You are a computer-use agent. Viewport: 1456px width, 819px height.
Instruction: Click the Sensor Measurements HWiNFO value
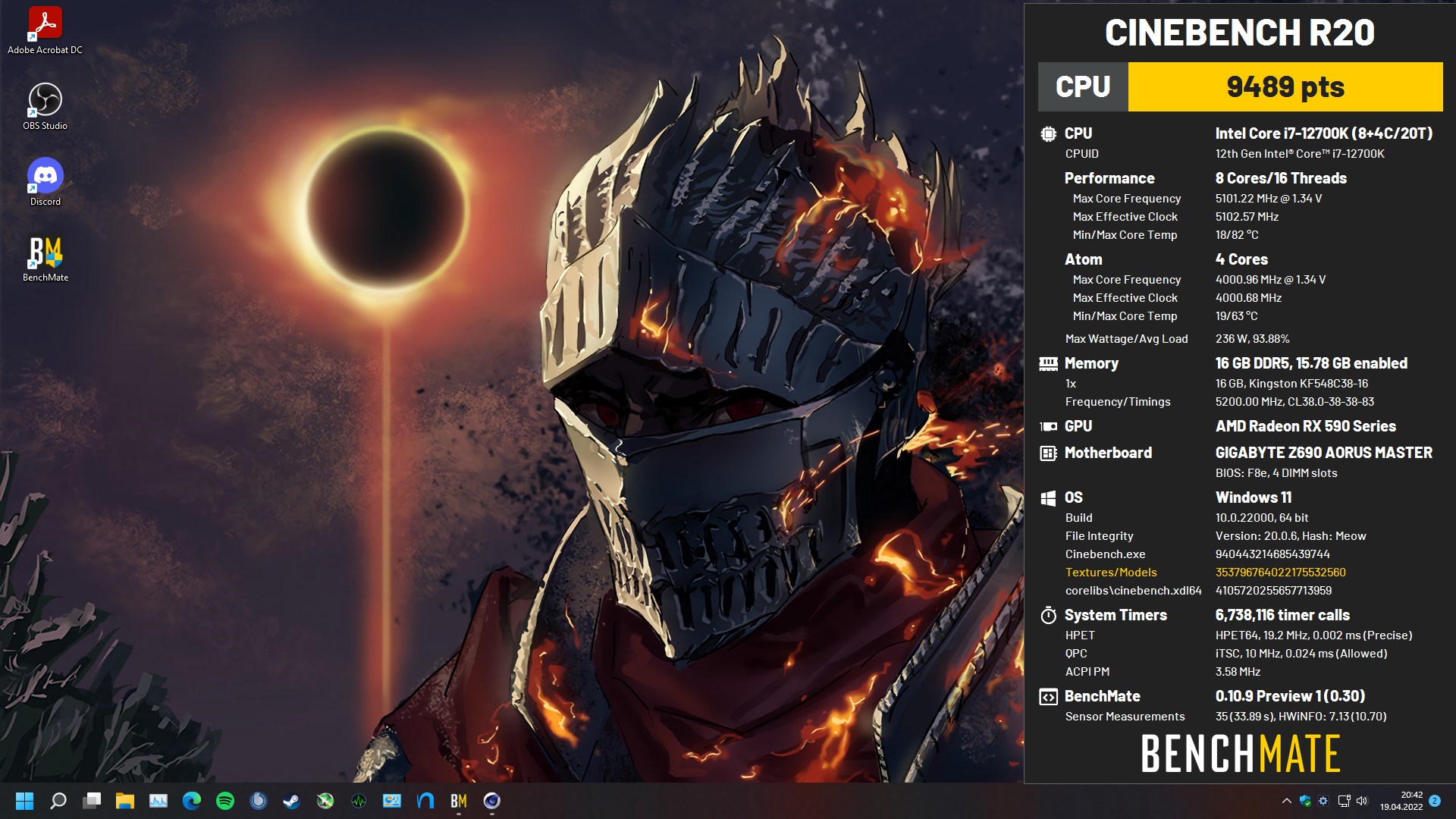click(x=1301, y=717)
